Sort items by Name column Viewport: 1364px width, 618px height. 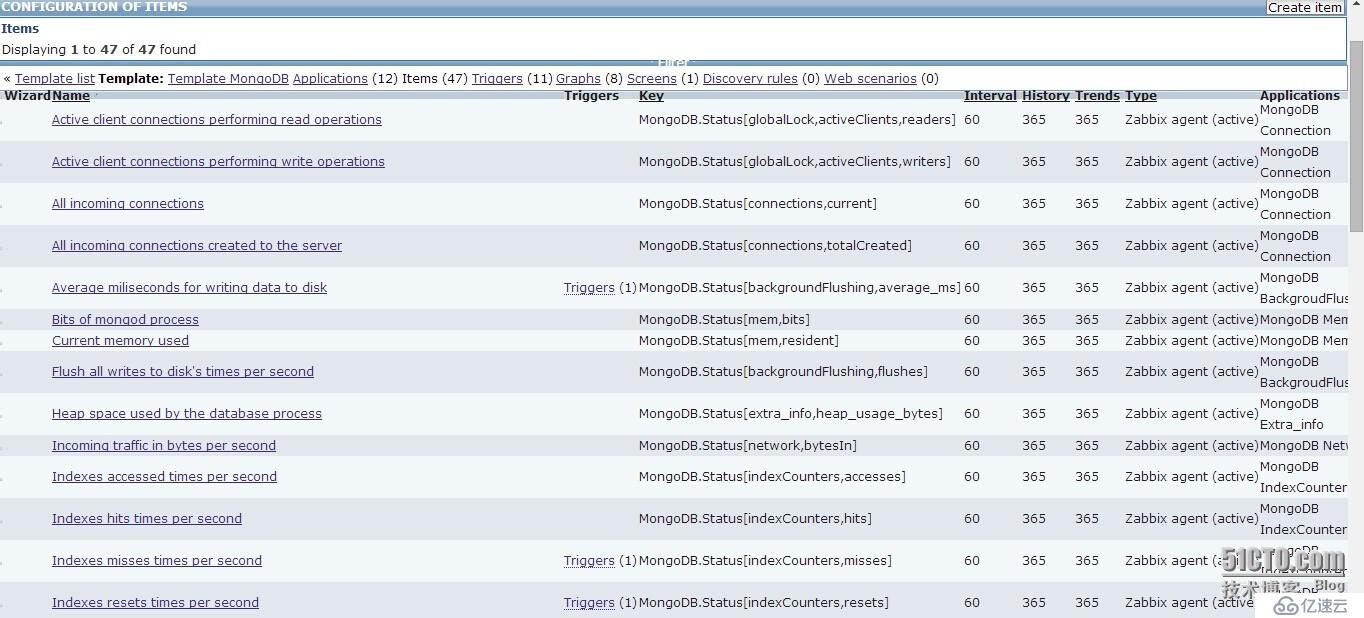click(x=71, y=96)
